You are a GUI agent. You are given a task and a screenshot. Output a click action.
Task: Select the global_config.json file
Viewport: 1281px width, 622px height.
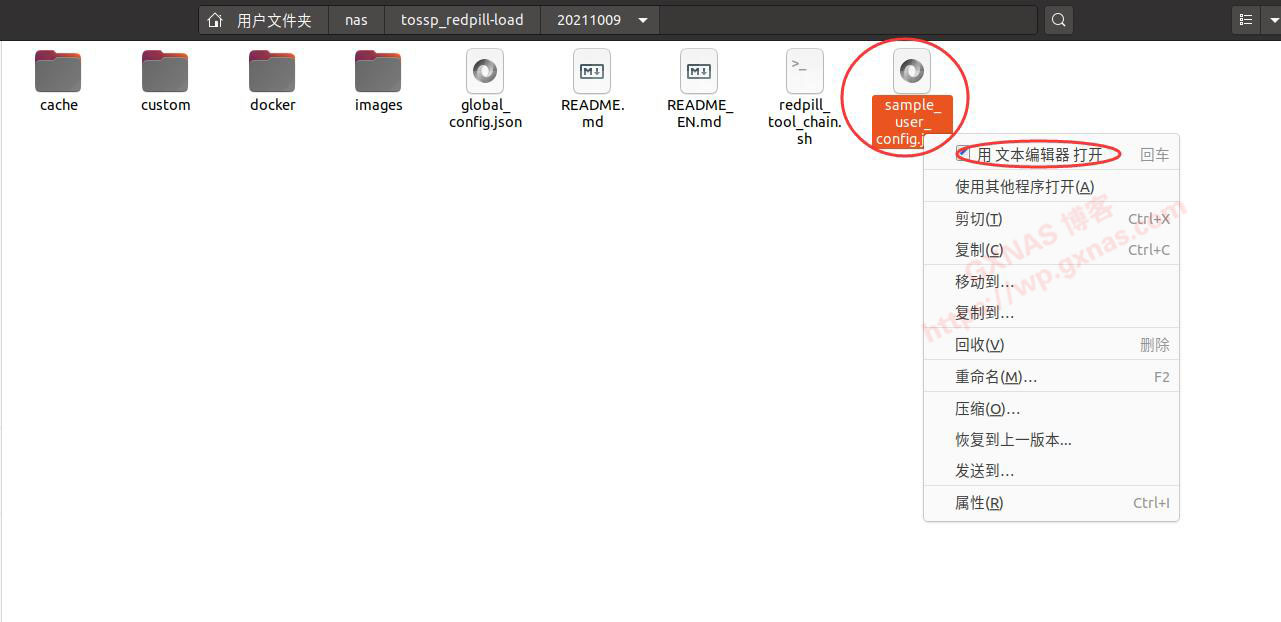tap(485, 72)
